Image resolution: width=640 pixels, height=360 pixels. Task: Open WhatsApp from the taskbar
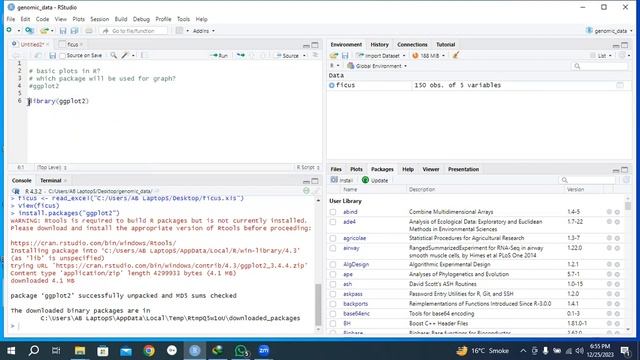[241, 351]
